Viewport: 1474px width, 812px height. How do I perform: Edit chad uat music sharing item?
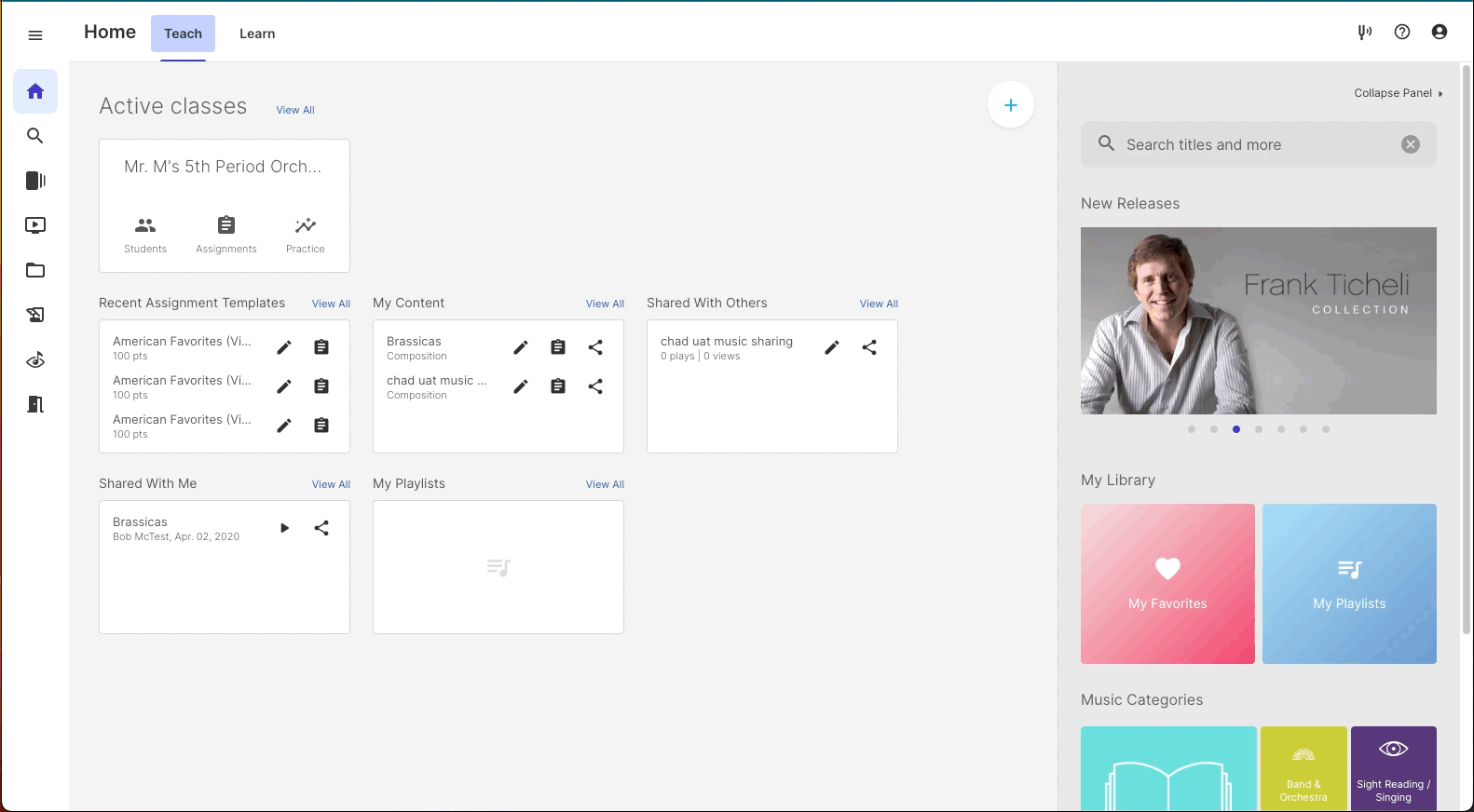click(832, 347)
